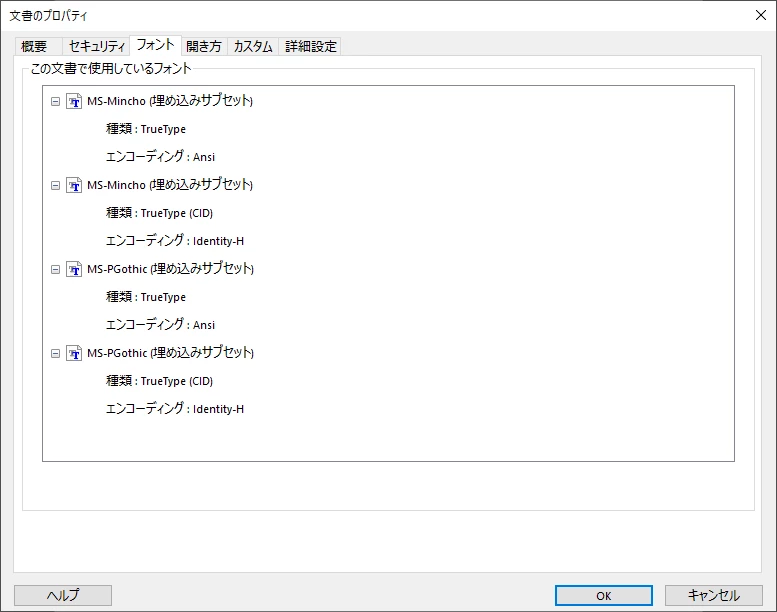Select the フォント tab

pyautogui.click(x=155, y=45)
